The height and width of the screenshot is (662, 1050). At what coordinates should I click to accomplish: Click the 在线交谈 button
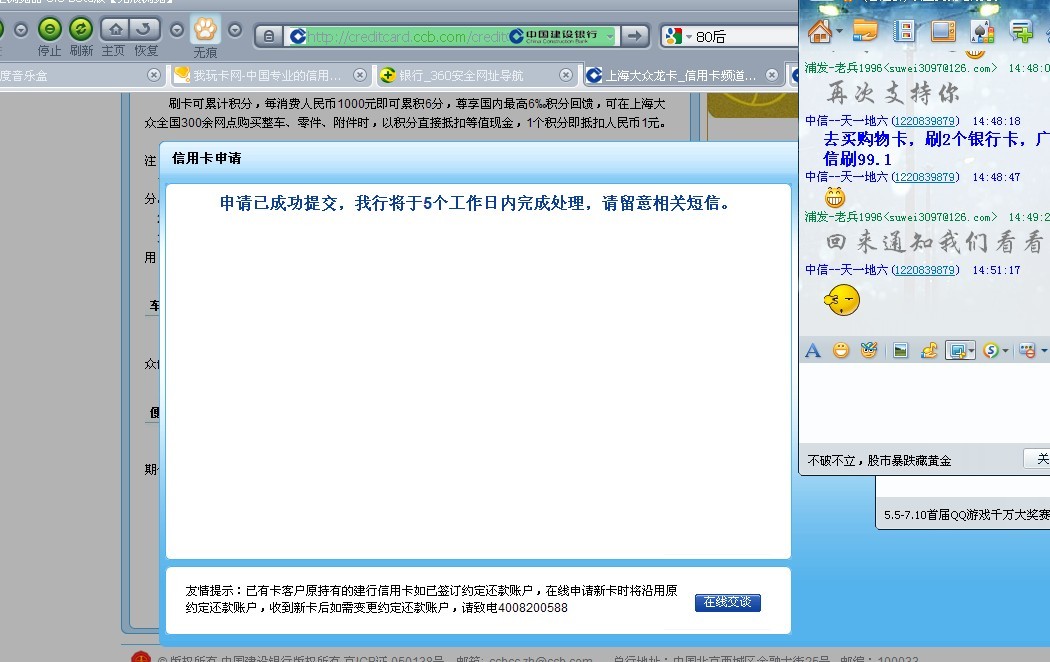click(x=727, y=602)
